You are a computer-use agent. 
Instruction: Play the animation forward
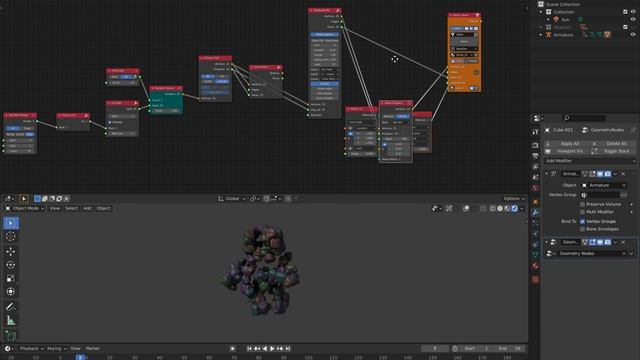click(272, 349)
